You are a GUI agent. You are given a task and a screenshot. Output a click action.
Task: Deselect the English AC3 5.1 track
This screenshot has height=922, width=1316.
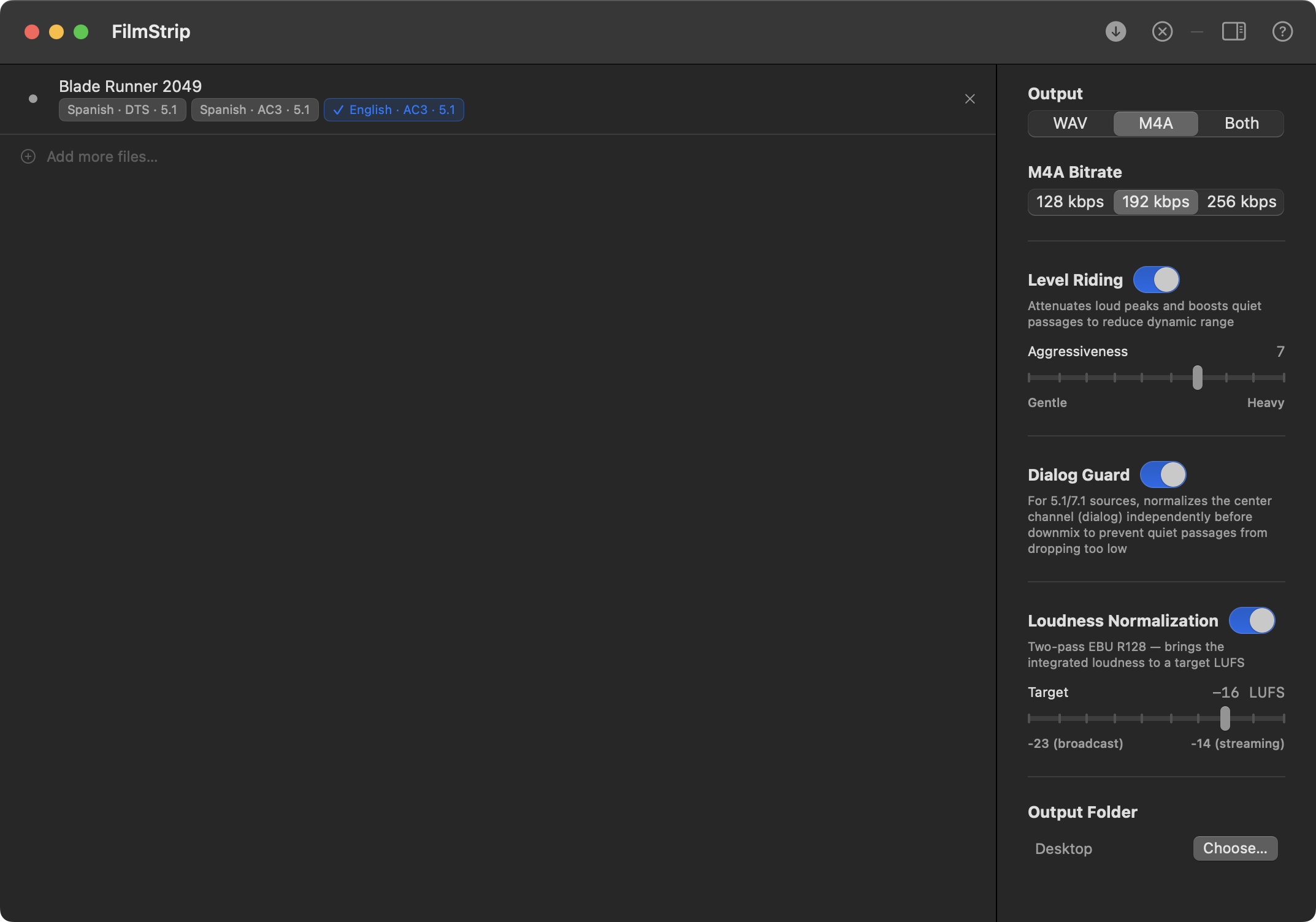(x=394, y=110)
